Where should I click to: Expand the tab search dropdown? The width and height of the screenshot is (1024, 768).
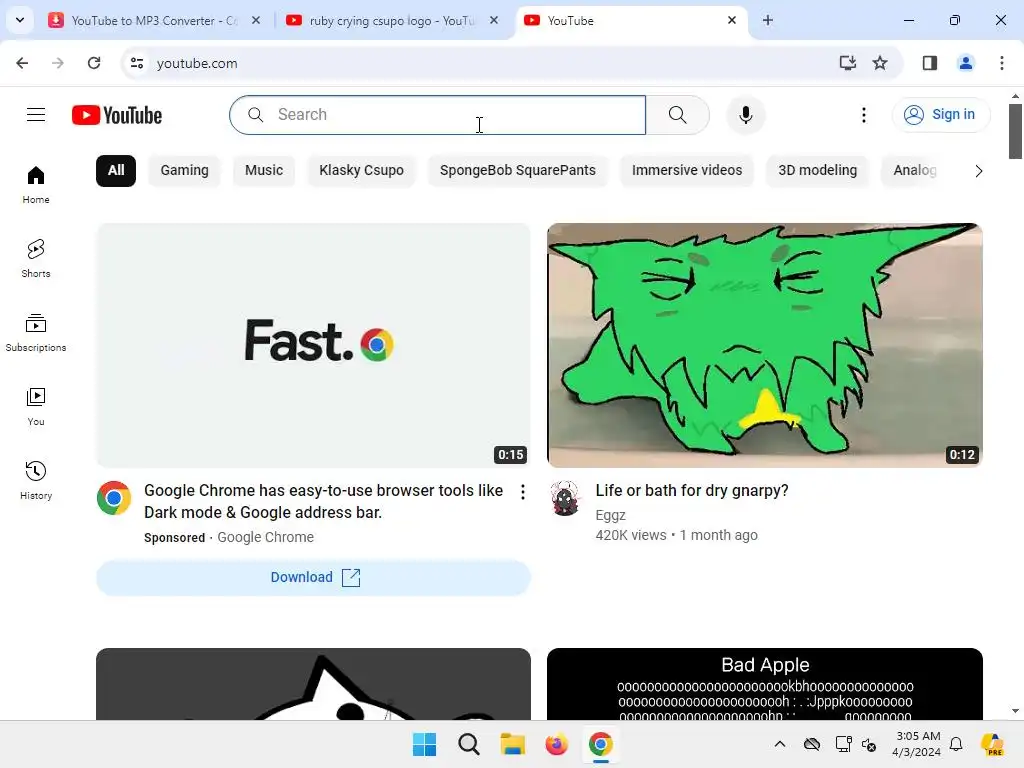pos(20,20)
